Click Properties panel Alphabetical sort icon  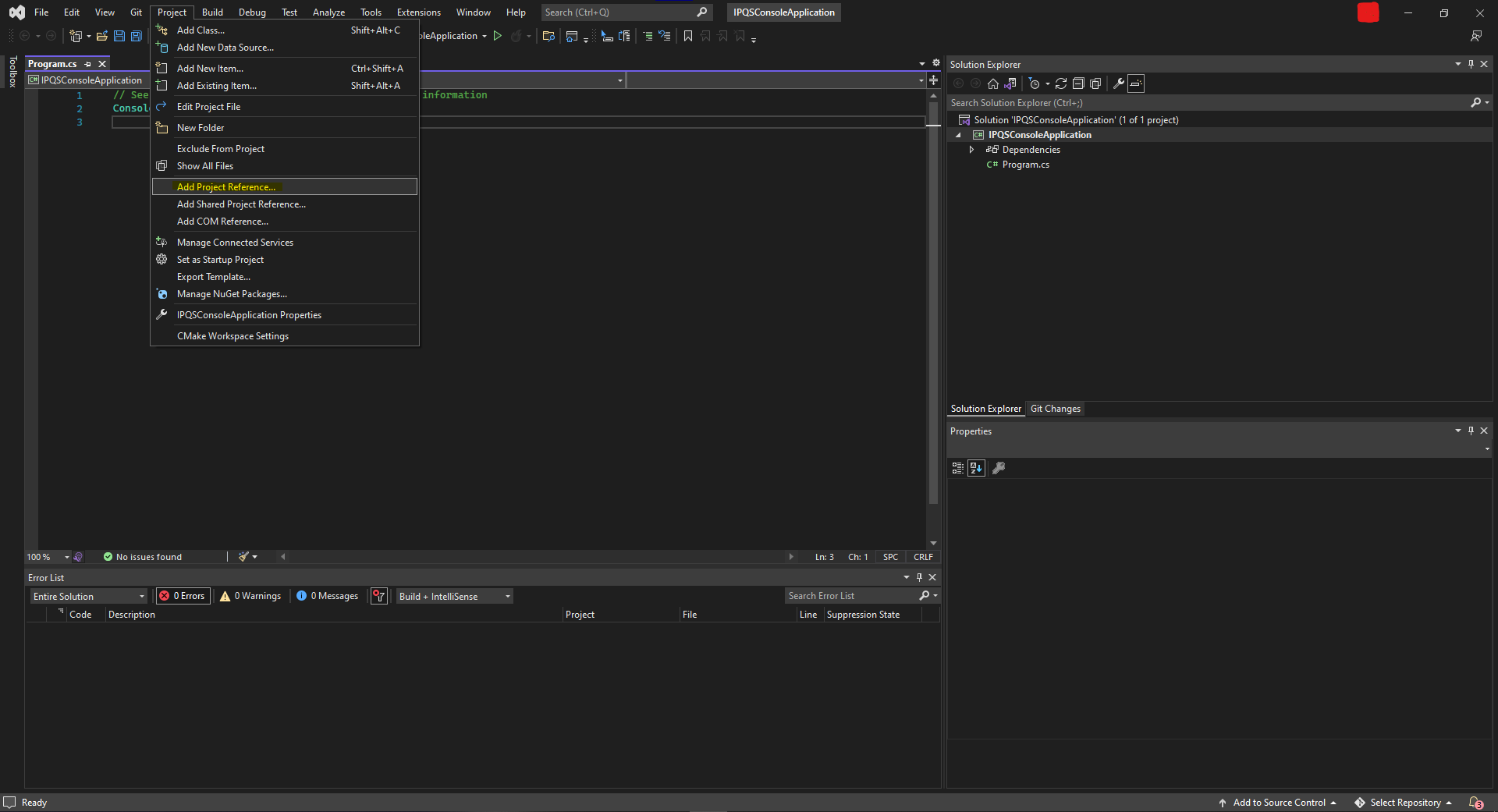pyautogui.click(x=976, y=468)
